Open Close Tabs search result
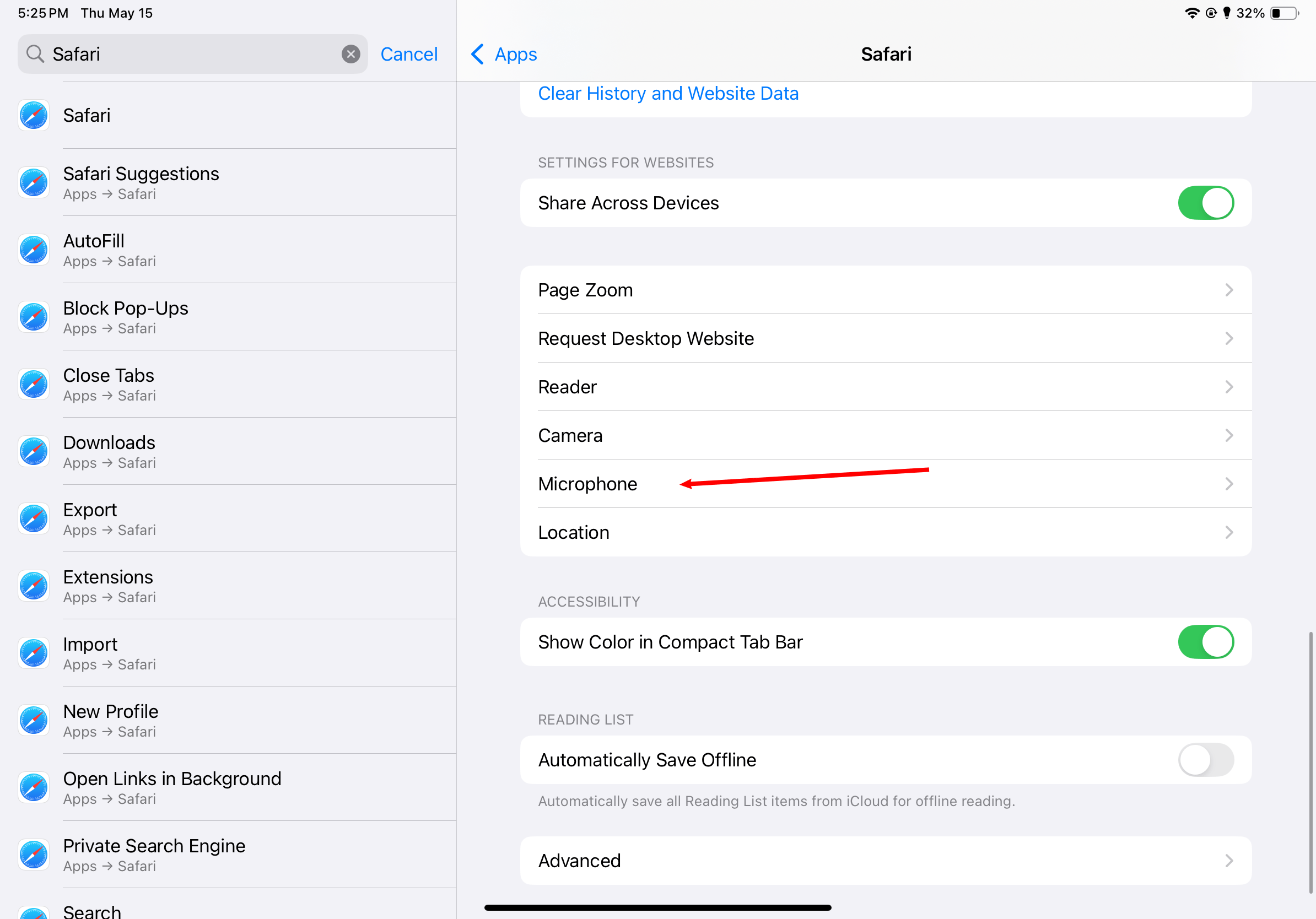Viewport: 1316px width, 919px height. click(228, 385)
